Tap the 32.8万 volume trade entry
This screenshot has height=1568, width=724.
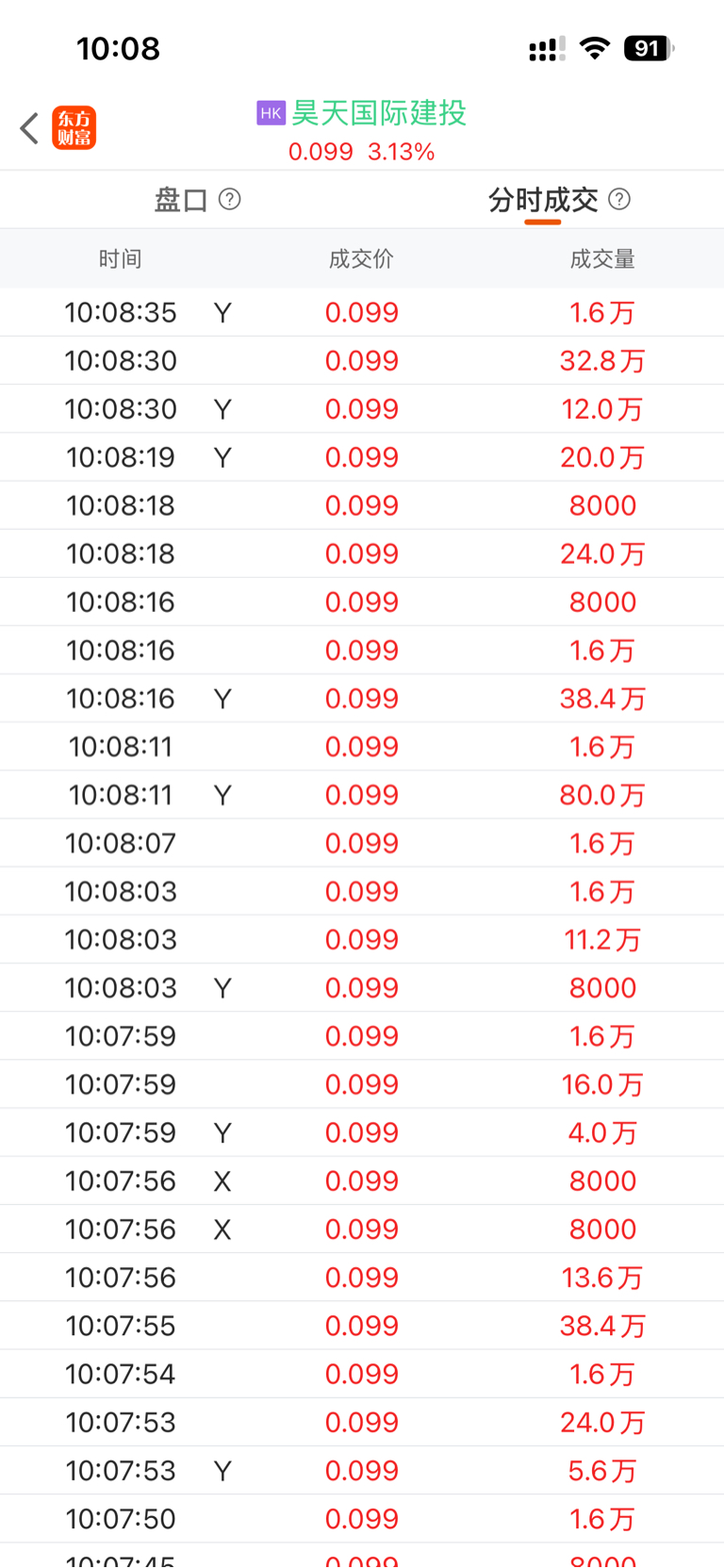pos(602,361)
